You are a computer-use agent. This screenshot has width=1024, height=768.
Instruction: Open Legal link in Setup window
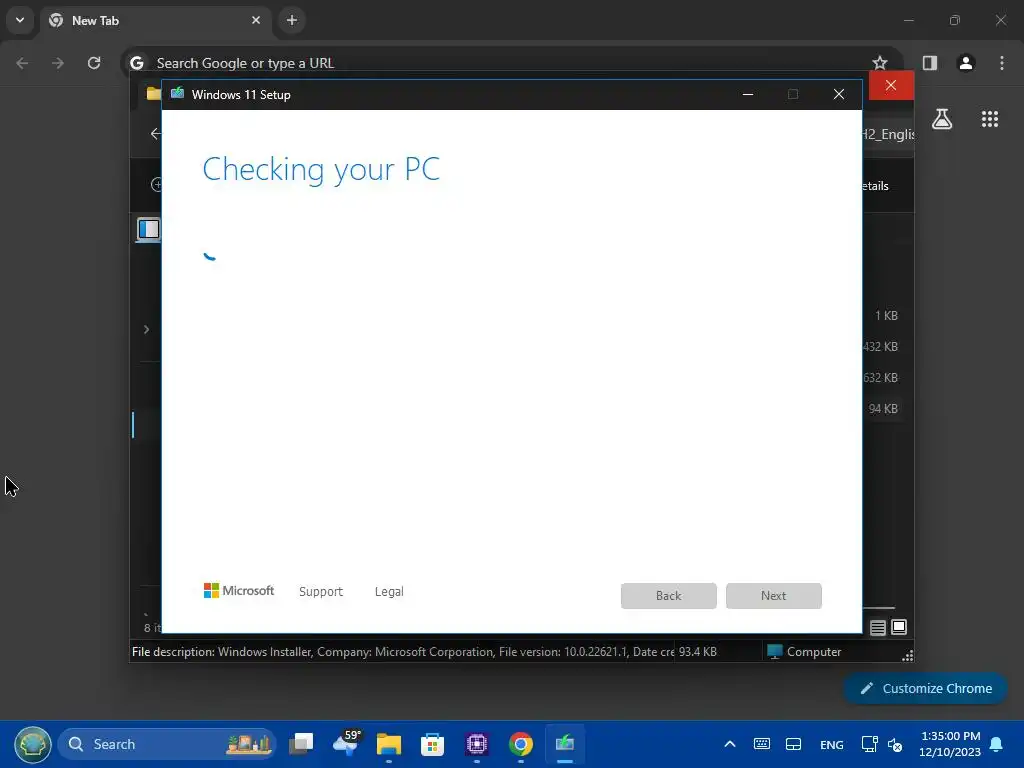click(389, 592)
